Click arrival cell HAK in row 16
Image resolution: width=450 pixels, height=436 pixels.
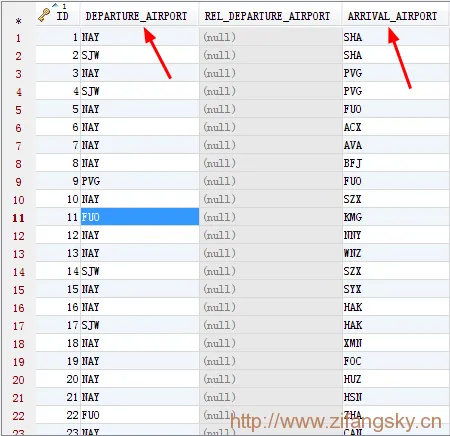point(396,307)
